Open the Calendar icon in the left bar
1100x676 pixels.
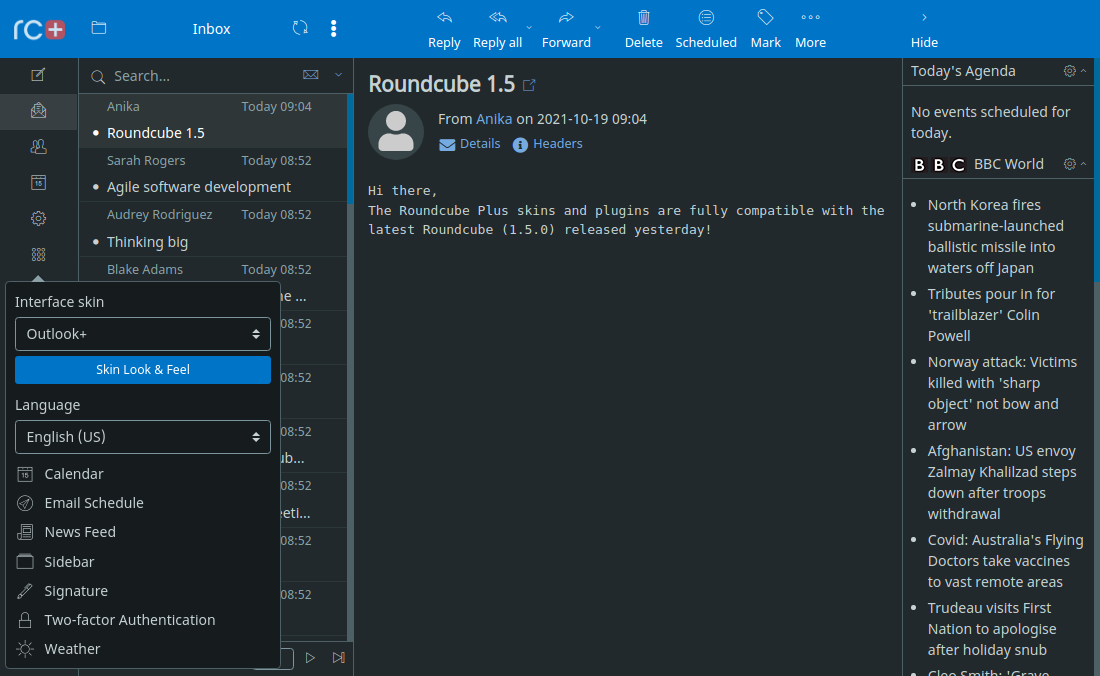click(x=39, y=182)
